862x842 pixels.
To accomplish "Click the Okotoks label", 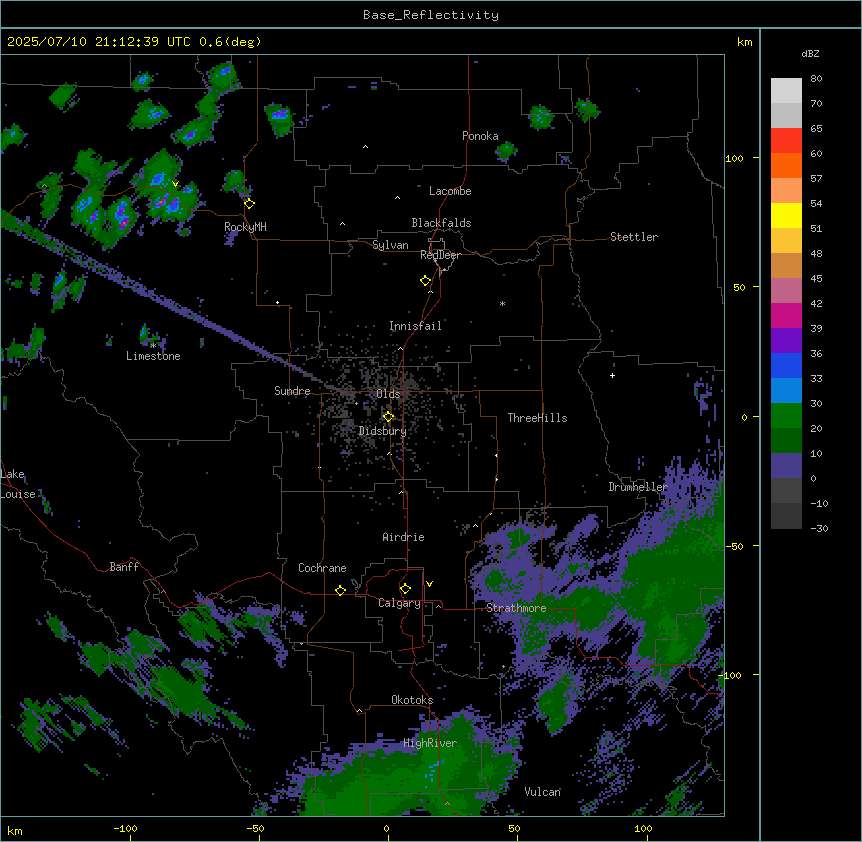I will coord(412,700).
